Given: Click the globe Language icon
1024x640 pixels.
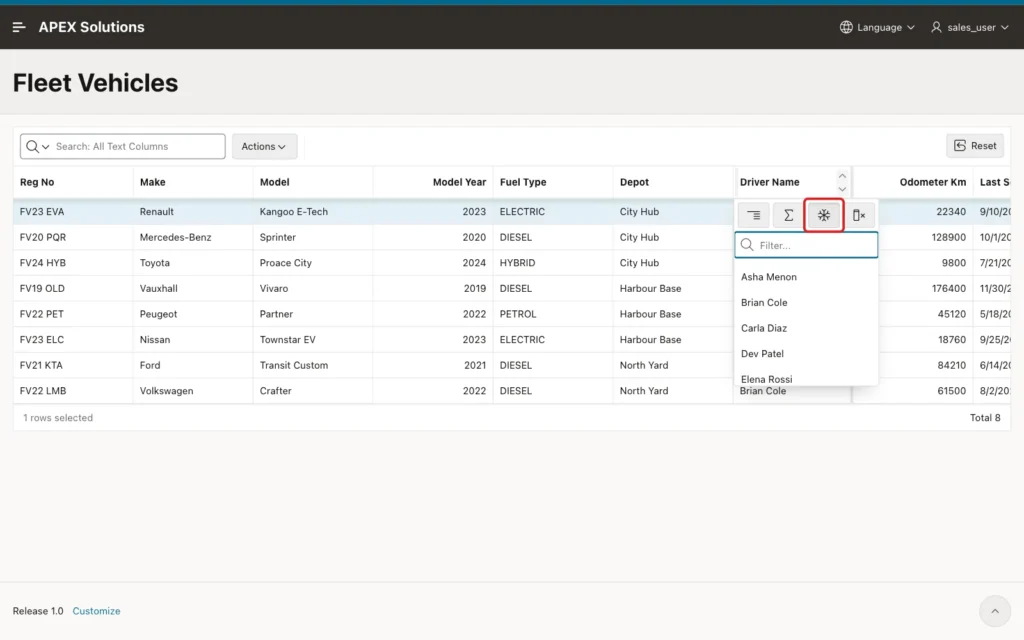Looking at the screenshot, I should pos(846,27).
